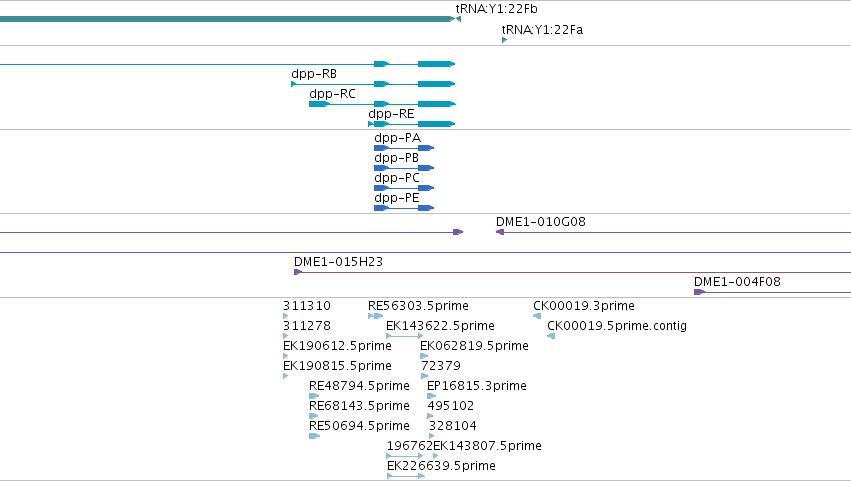Screen dimensions: 851x481
Task: Select the dpp-PC protein glyph
Action: coord(404,188)
